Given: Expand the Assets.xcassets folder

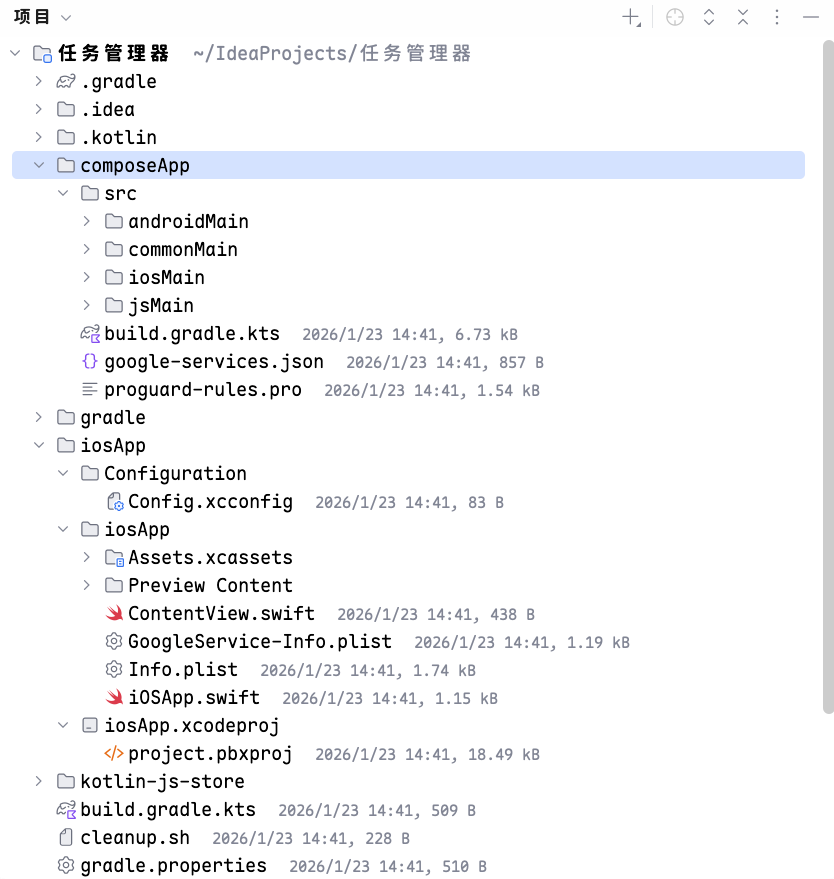Looking at the screenshot, I should 88,558.
